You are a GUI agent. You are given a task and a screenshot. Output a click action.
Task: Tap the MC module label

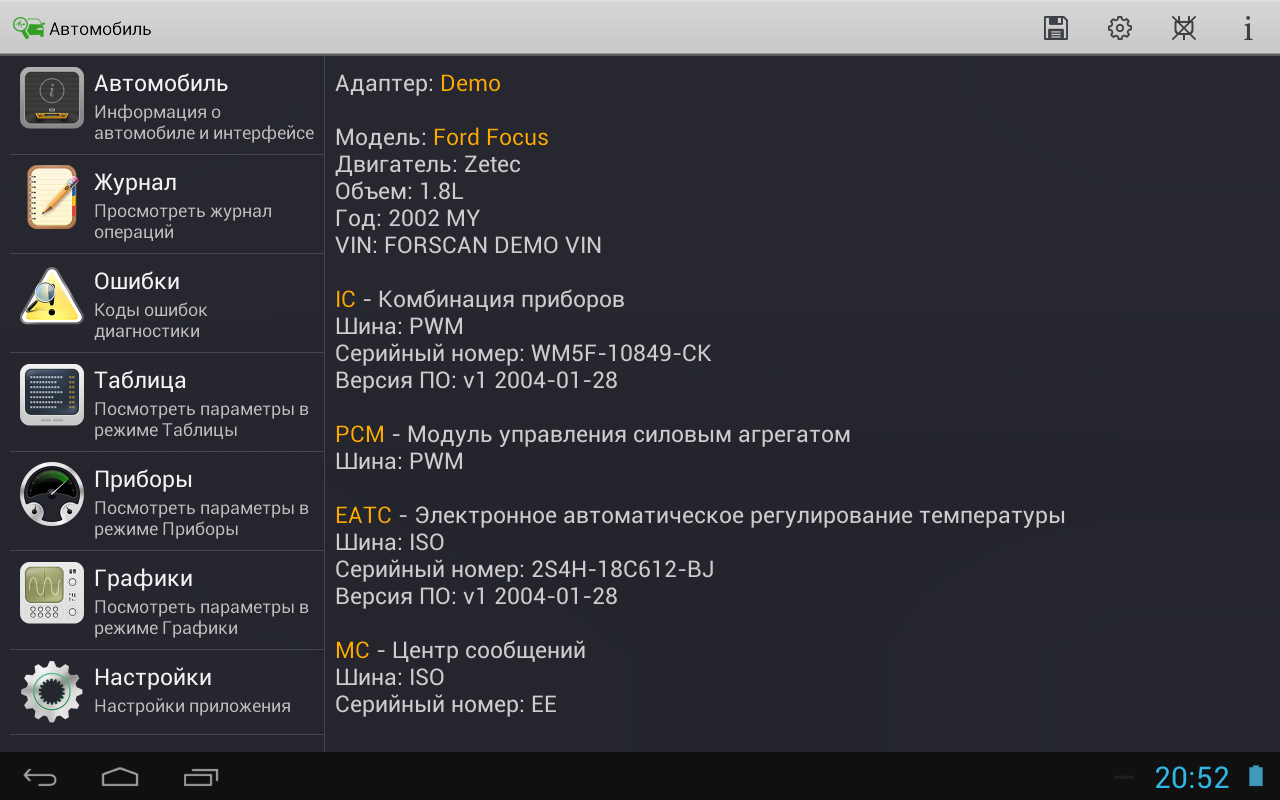[x=352, y=650]
